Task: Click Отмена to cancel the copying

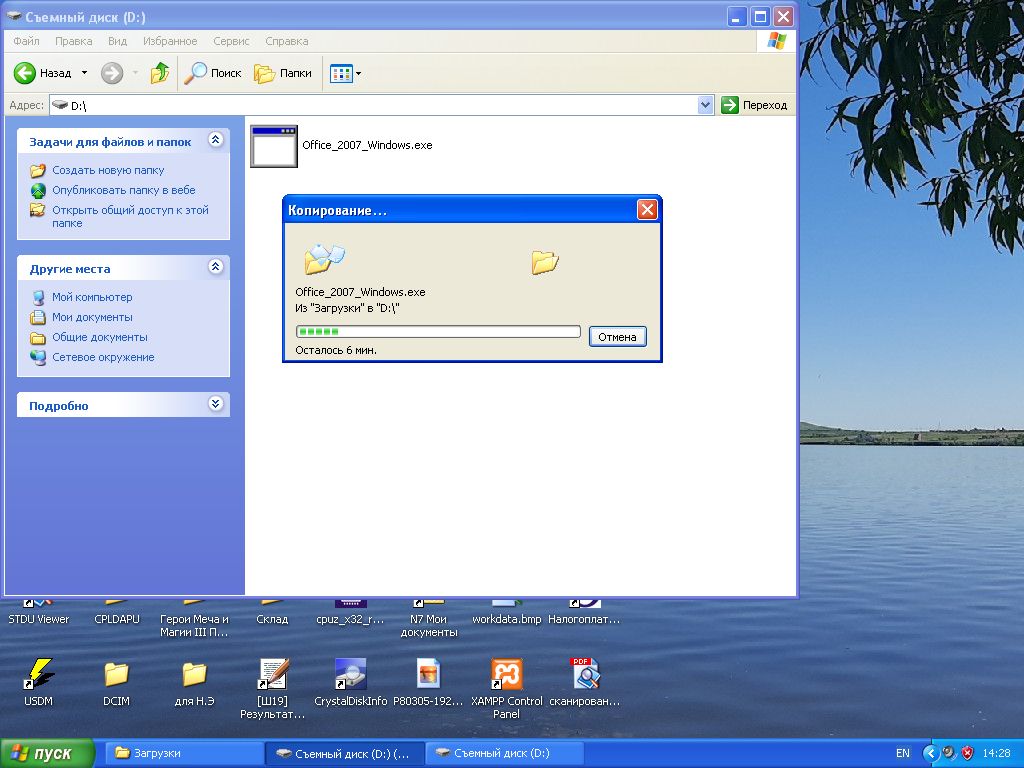Action: pos(617,337)
